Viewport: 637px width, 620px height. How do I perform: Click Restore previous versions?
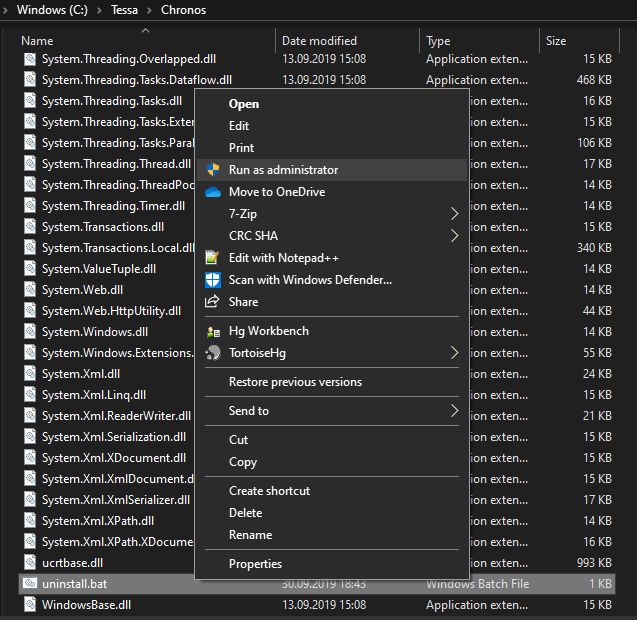pyautogui.click(x=295, y=382)
